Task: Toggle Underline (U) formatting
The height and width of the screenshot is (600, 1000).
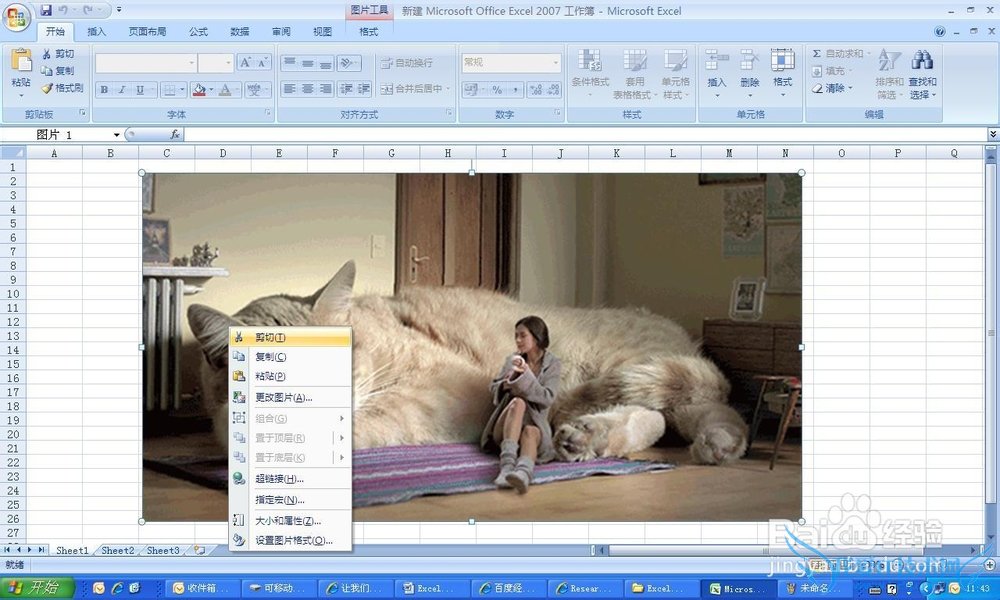Action: pos(140,90)
